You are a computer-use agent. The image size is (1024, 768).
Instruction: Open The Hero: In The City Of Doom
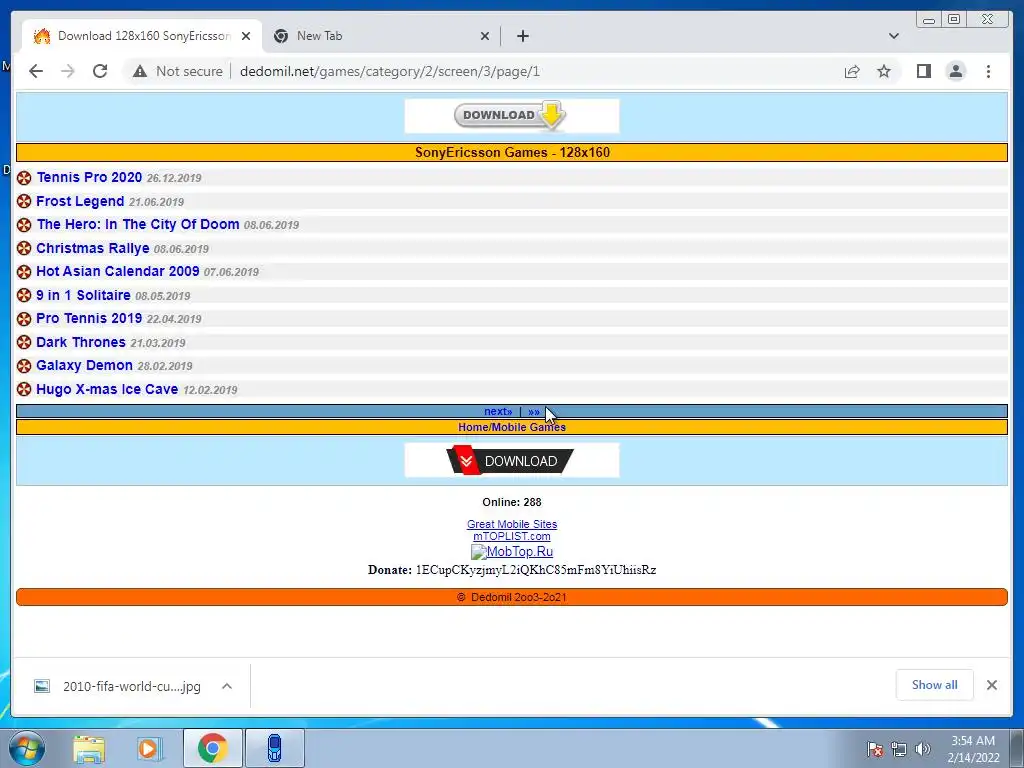coord(138,225)
